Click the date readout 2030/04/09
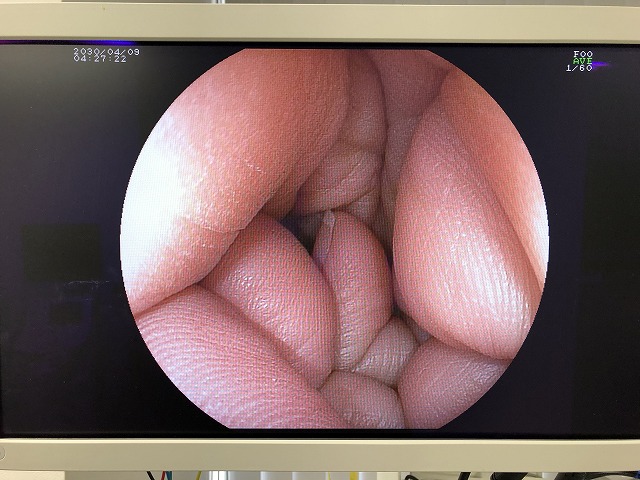Image resolution: width=640 pixels, height=480 pixels. coord(107,52)
